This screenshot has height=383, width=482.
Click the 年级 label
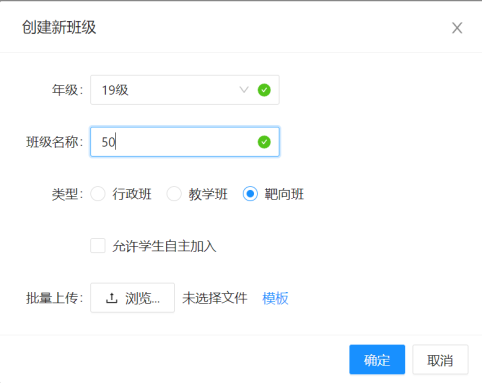click(67, 90)
